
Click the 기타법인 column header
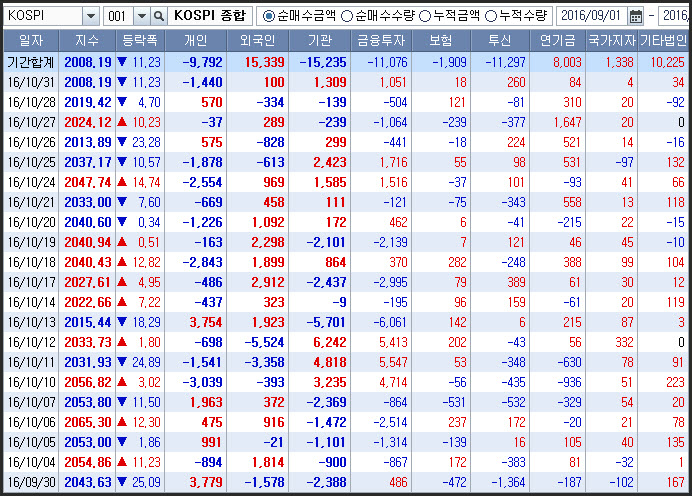(664, 41)
